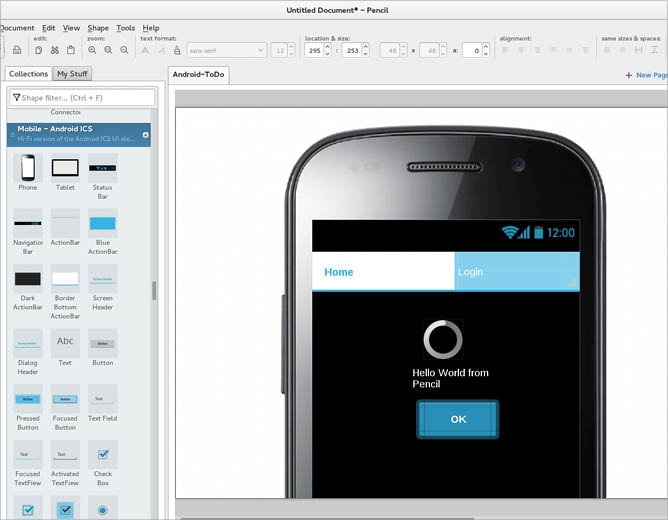Screen dimensions: 668x520
Task: Pick the Status Bar stencil
Action: [102, 168]
